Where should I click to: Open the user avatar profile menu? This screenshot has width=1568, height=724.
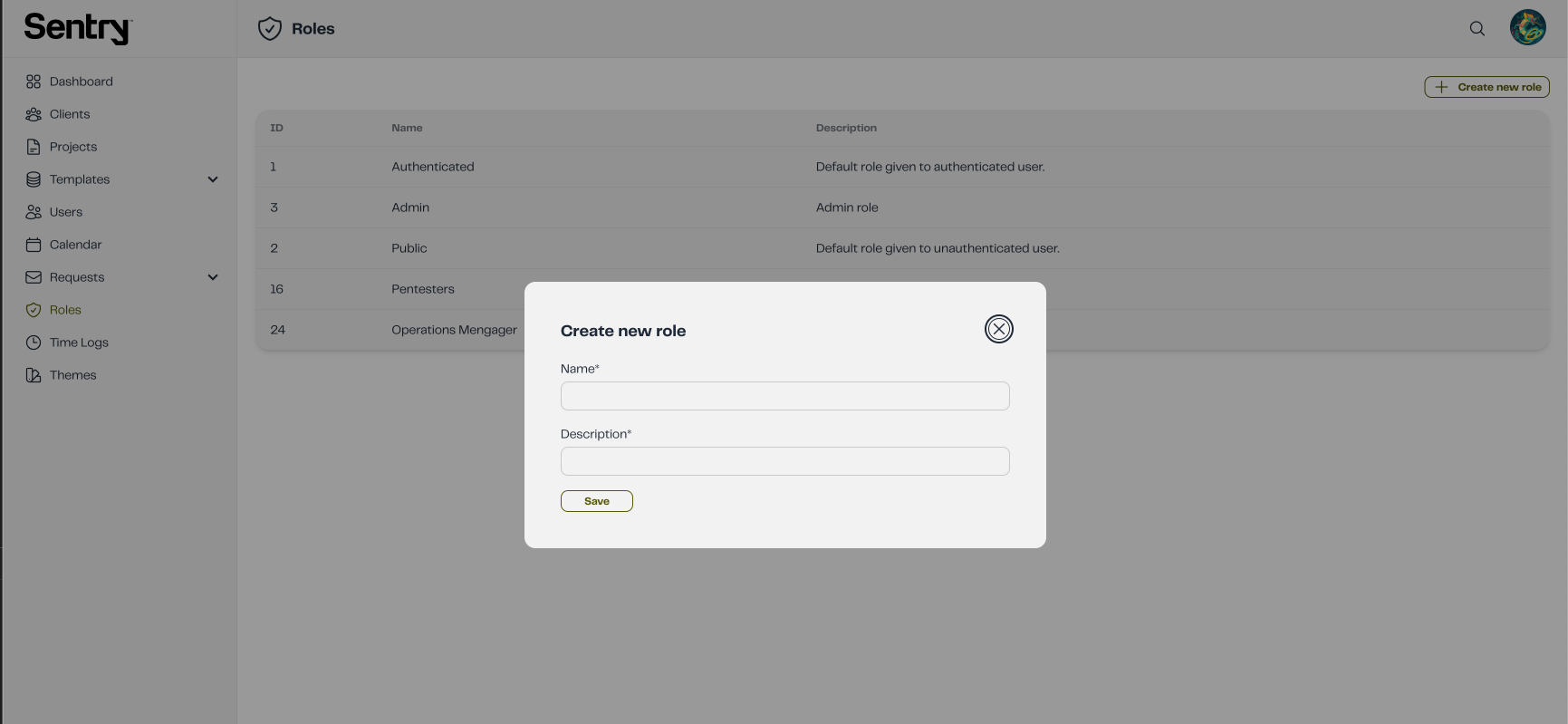tap(1527, 27)
